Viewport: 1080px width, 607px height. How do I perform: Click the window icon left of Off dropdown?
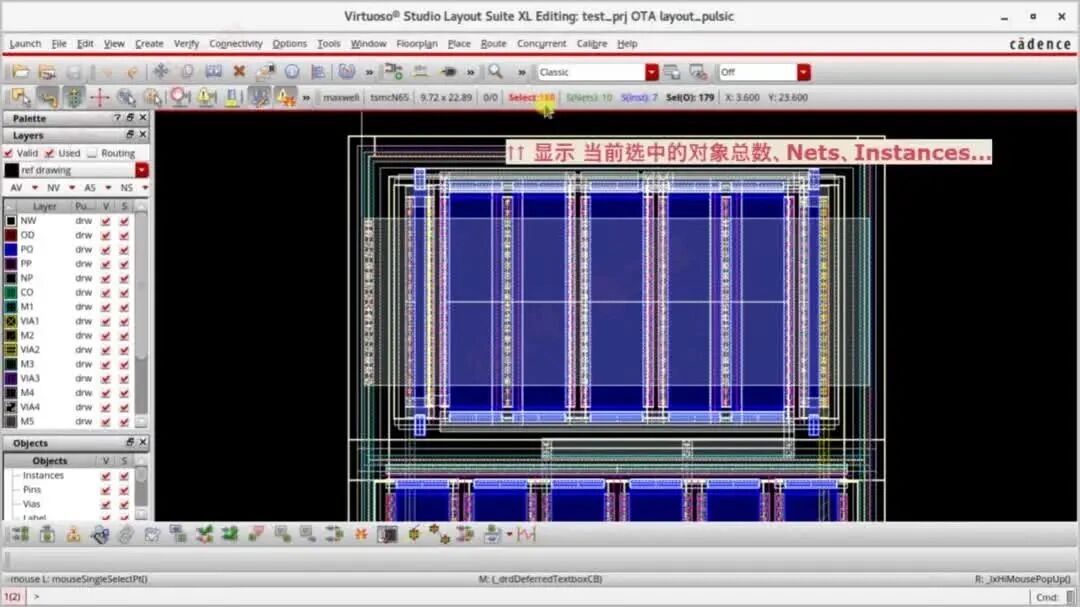point(698,72)
